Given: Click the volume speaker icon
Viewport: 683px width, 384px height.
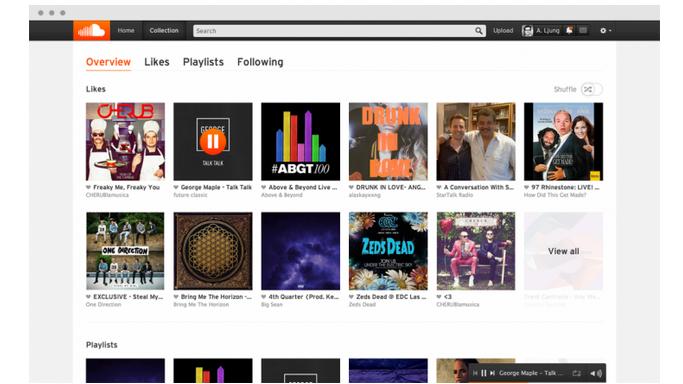Looking at the screenshot, I should (596, 373).
